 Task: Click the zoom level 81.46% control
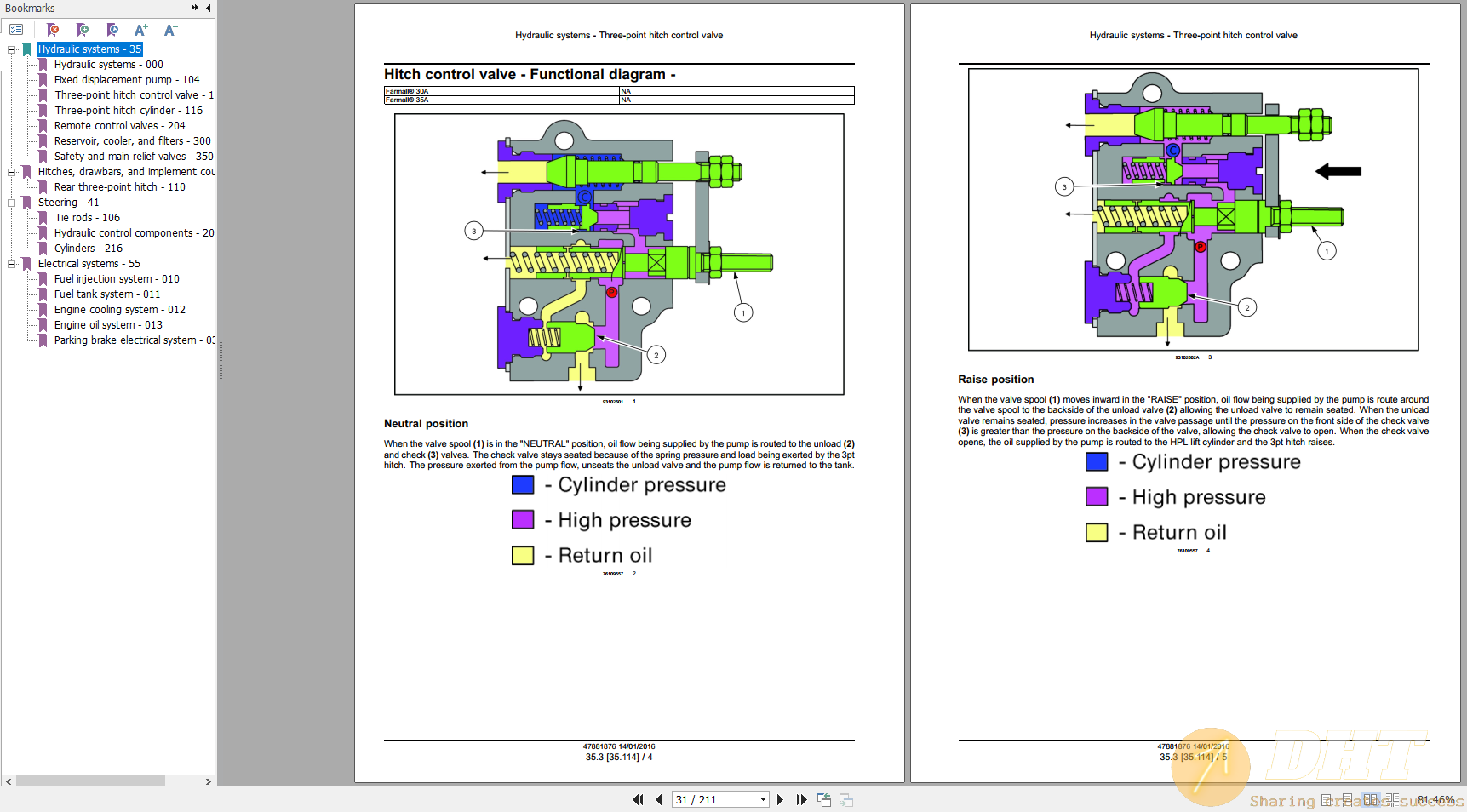[1437, 799]
